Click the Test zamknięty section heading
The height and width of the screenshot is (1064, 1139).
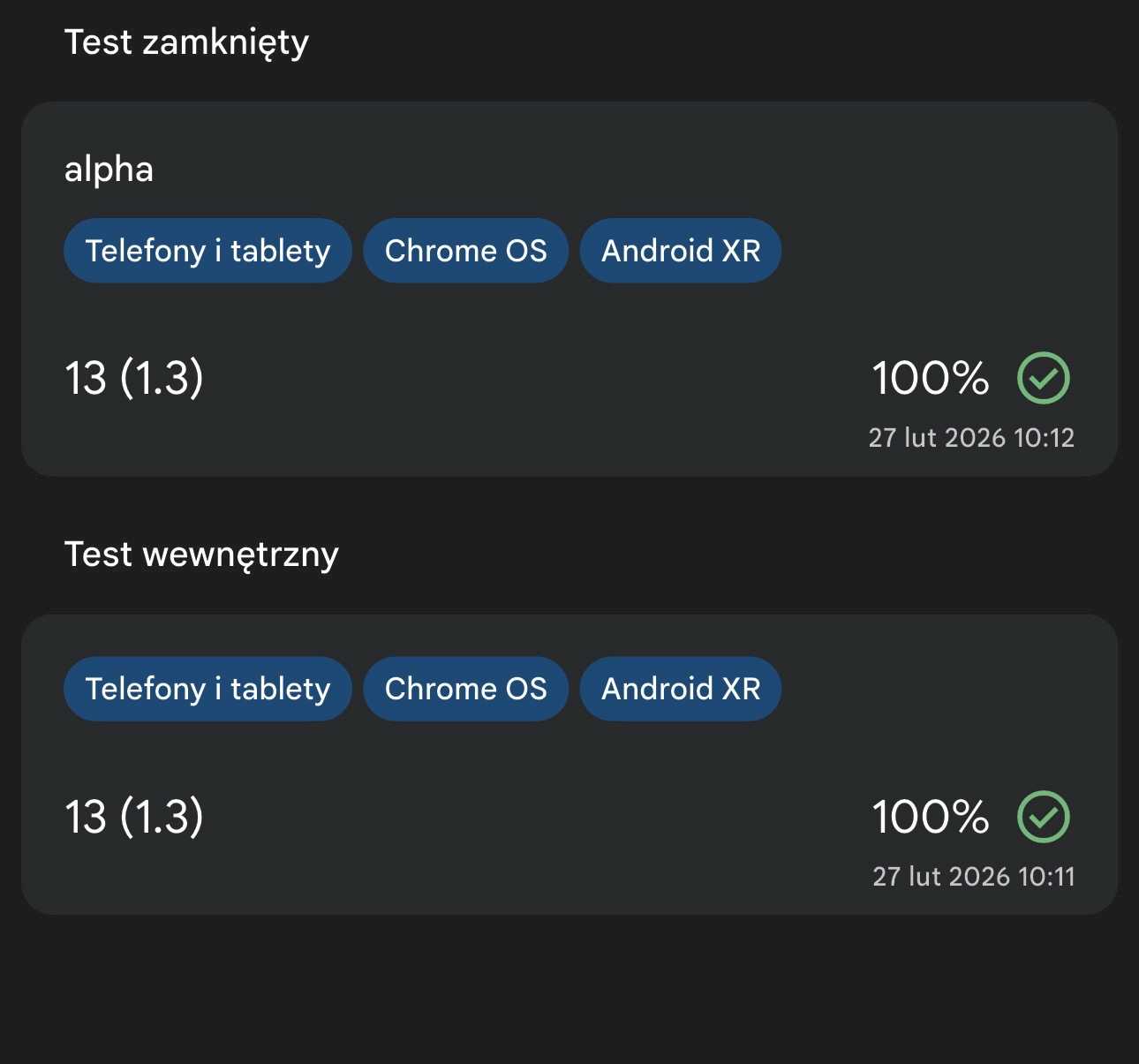point(186,42)
